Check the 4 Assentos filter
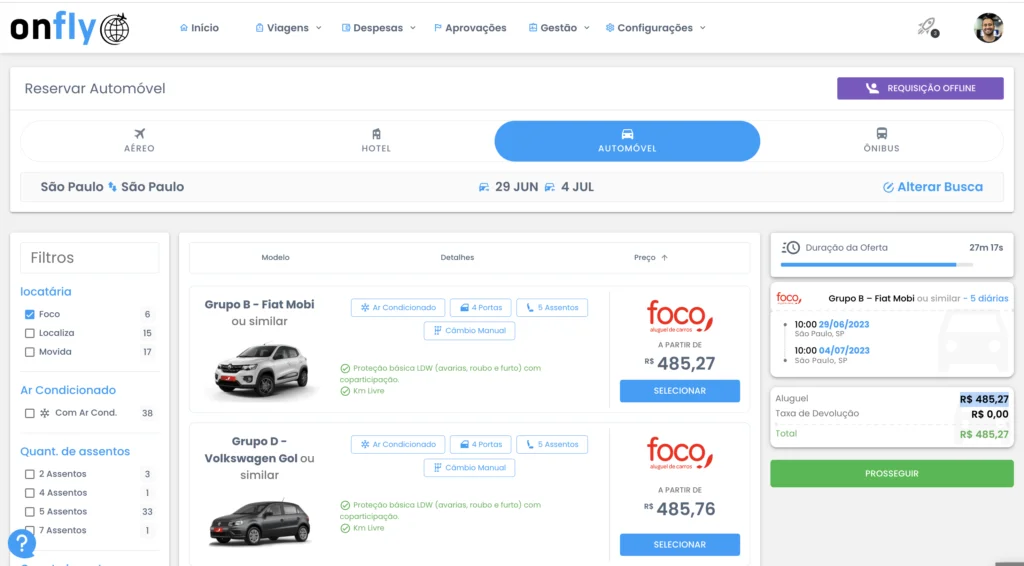Screen dimensions: 1024x566 [x=29, y=494]
